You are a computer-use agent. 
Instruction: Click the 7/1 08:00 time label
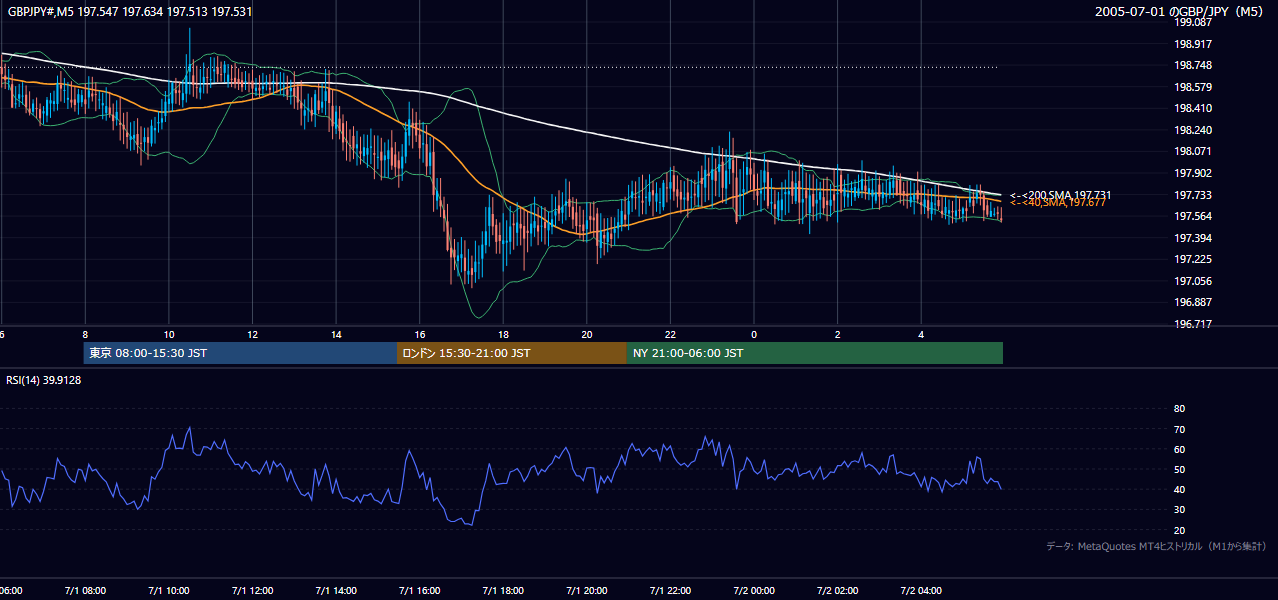pos(85,590)
